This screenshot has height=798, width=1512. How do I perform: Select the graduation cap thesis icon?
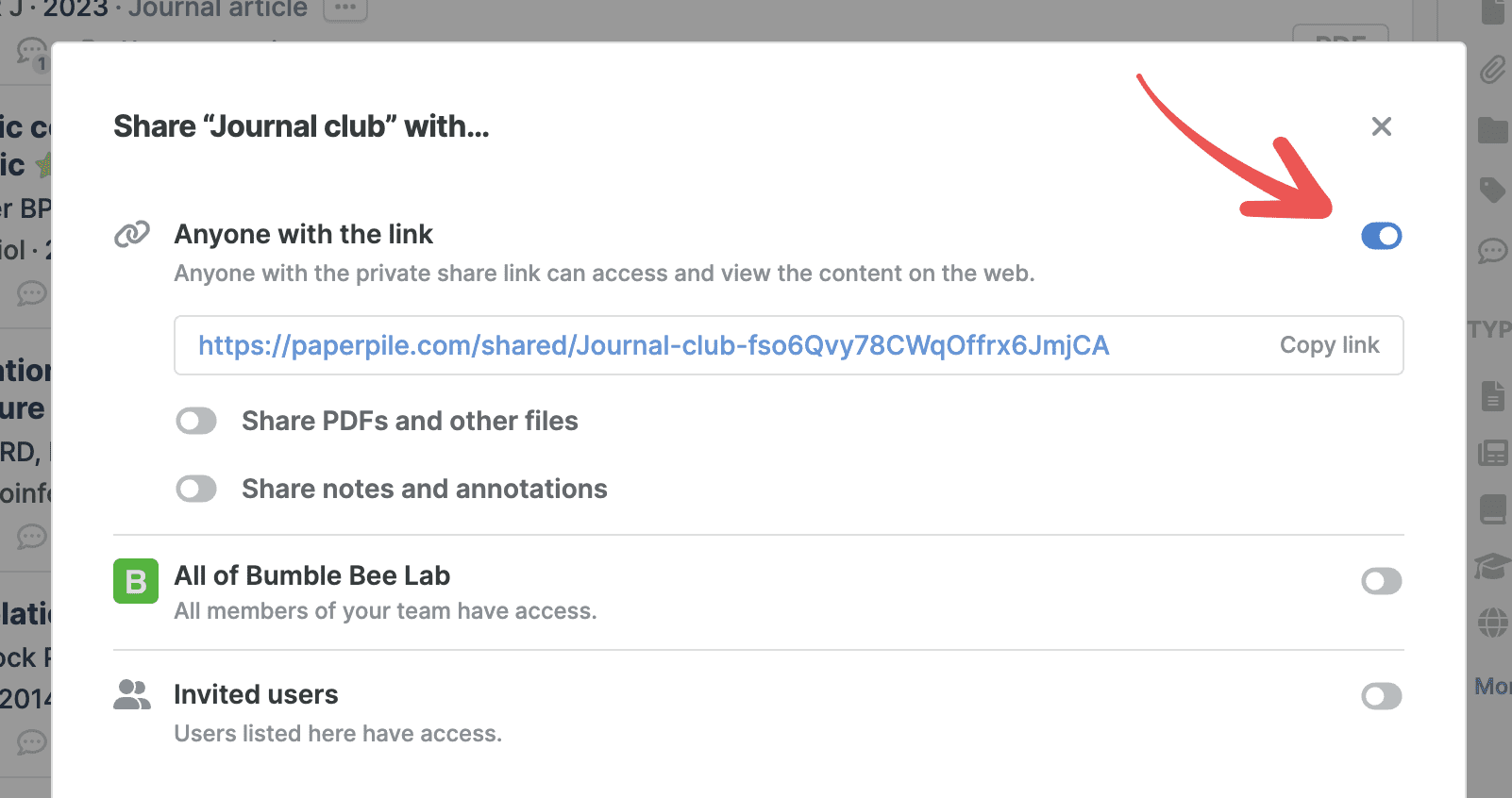[x=1492, y=566]
